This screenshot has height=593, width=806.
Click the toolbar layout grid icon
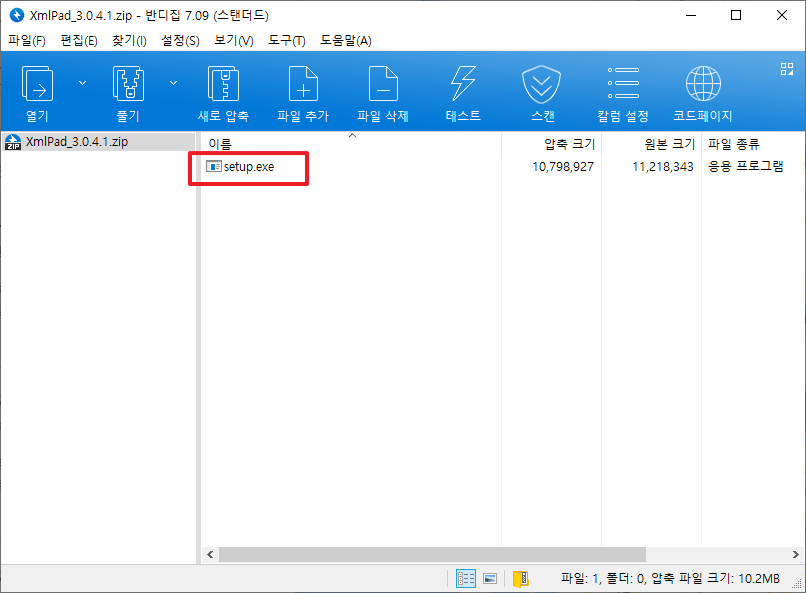tap(786, 69)
